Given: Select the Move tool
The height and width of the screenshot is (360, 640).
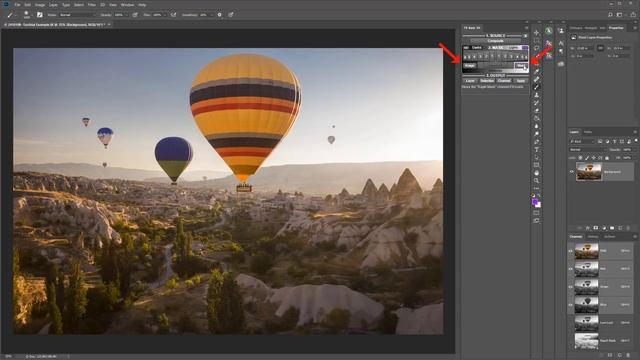Looking at the screenshot, I should tap(536, 33).
